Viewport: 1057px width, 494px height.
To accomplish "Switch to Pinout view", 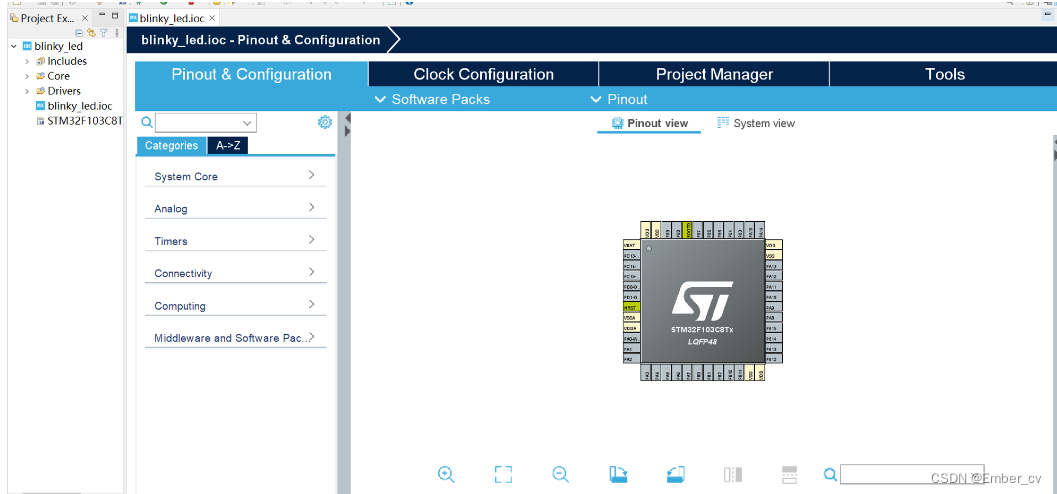I will (649, 123).
